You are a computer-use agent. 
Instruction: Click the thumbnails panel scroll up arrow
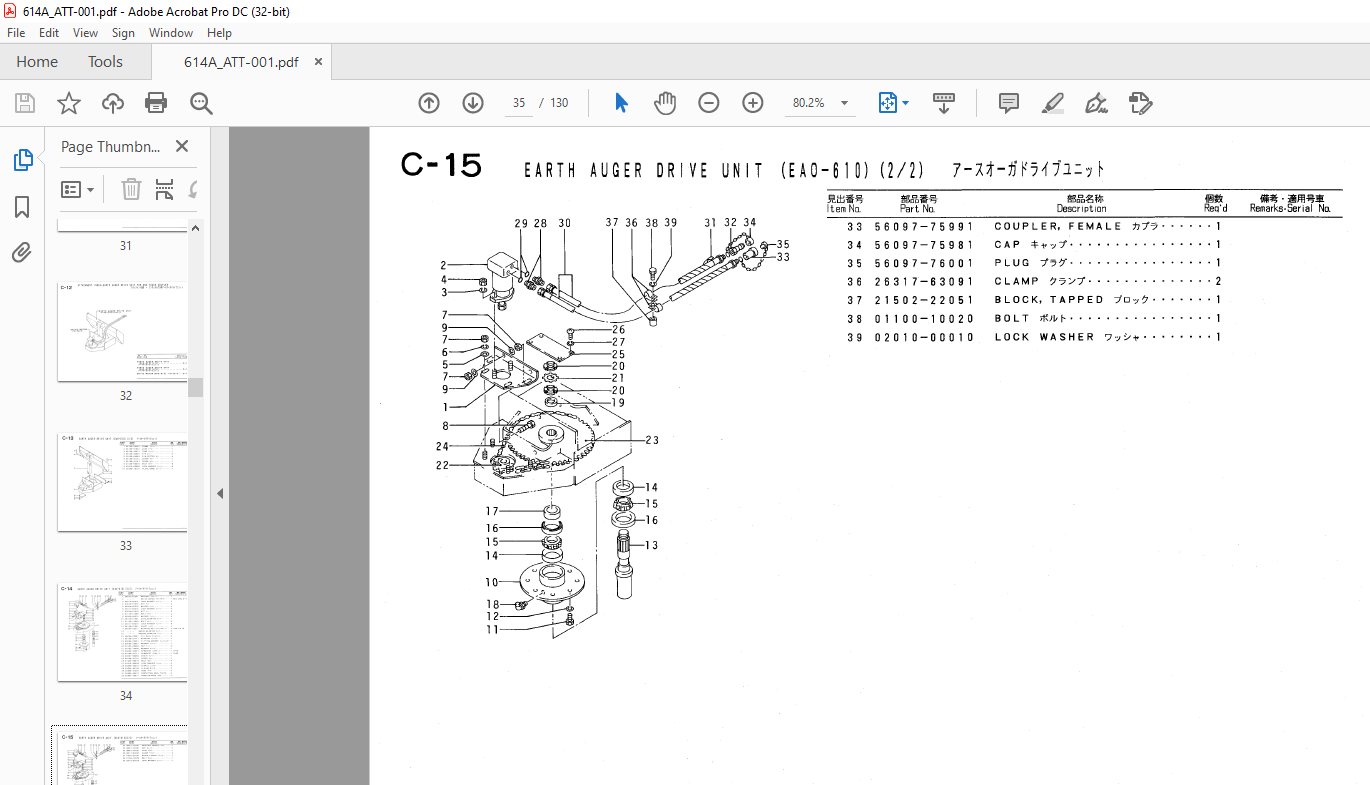click(196, 228)
